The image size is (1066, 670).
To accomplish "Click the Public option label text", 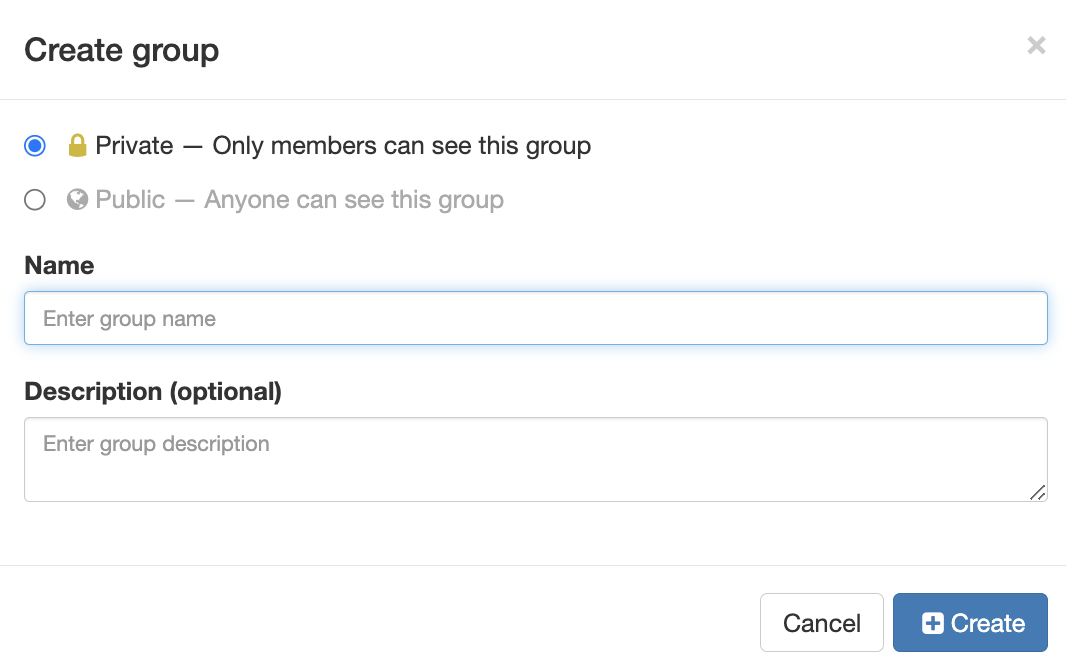I will [129, 199].
